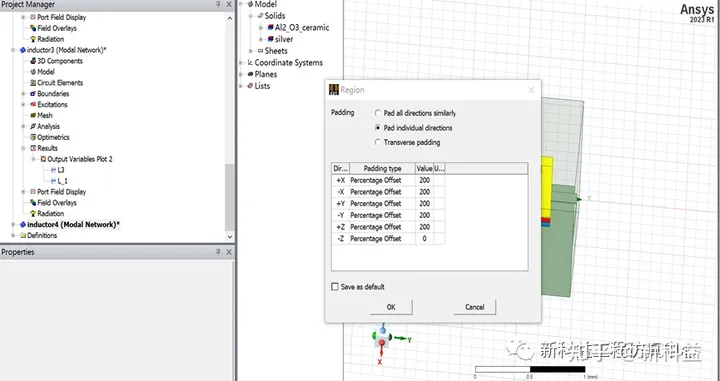The height and width of the screenshot is (381, 720).
Task: Cancel the Region dialog
Action: [475, 307]
